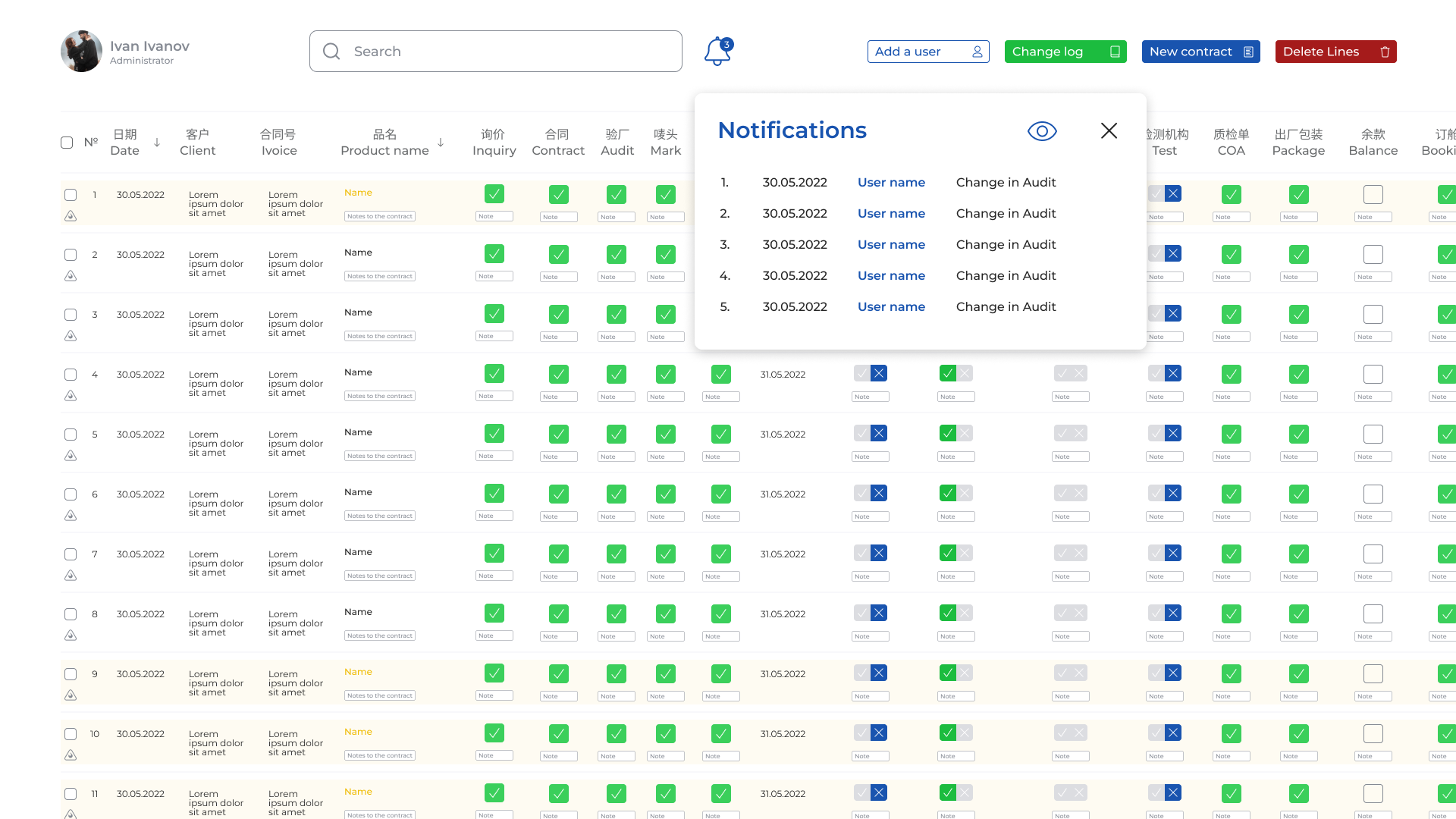This screenshot has height=819, width=1456.
Task: Click Client column header
Action: coord(197,143)
